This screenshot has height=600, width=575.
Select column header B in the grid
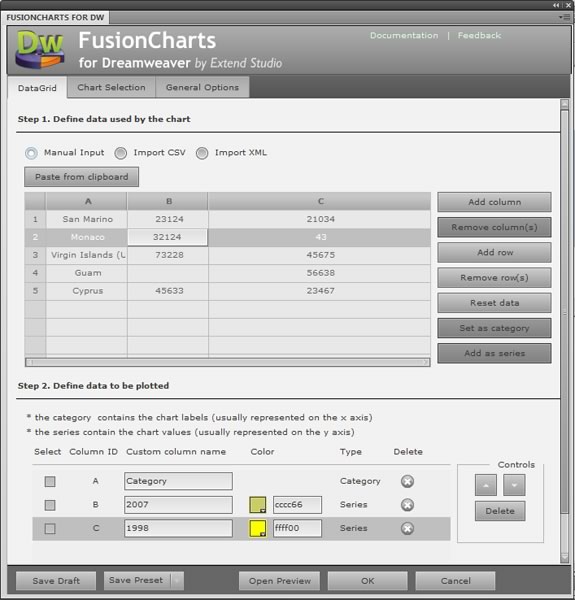coord(169,201)
